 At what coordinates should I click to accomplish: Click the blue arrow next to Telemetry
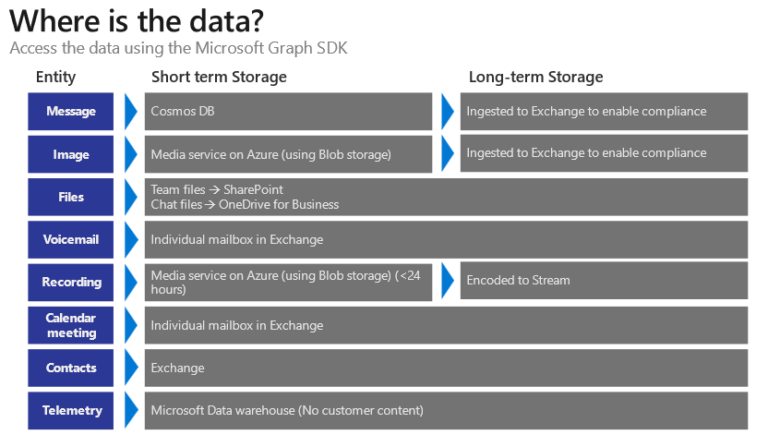pos(130,410)
